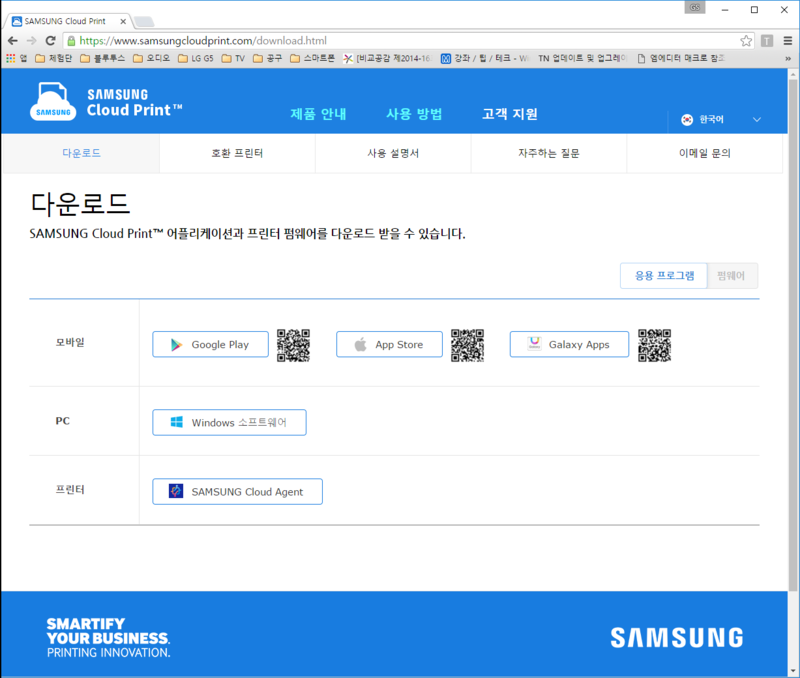This screenshot has height=678, width=800.
Task: Close the SAMSUNG Cloud Print tab
Action: (123, 21)
